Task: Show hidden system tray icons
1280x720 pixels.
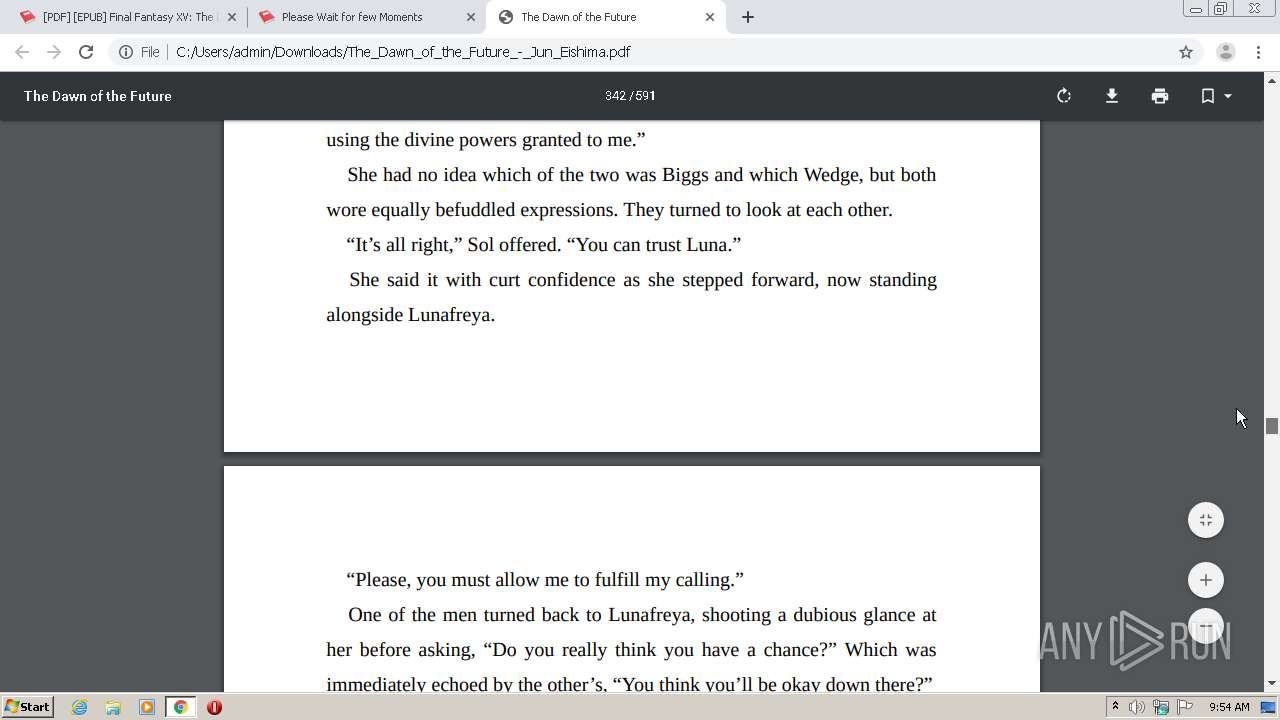Action: (1115, 707)
